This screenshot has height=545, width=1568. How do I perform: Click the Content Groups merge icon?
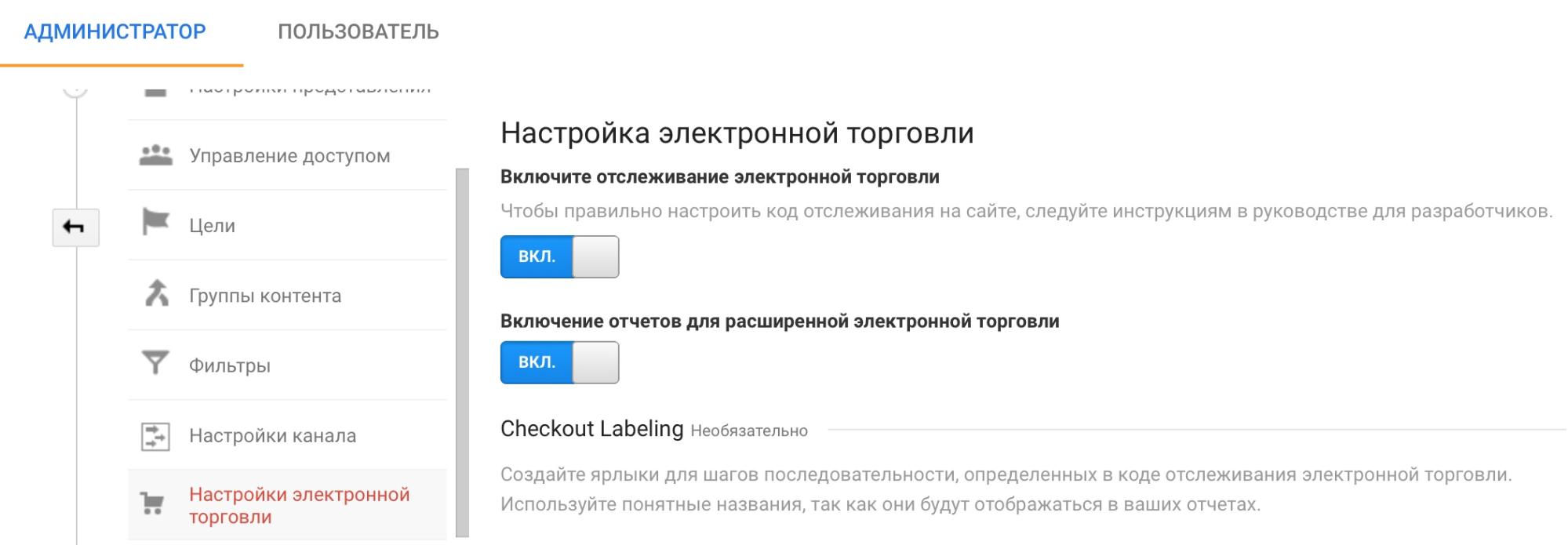point(156,294)
